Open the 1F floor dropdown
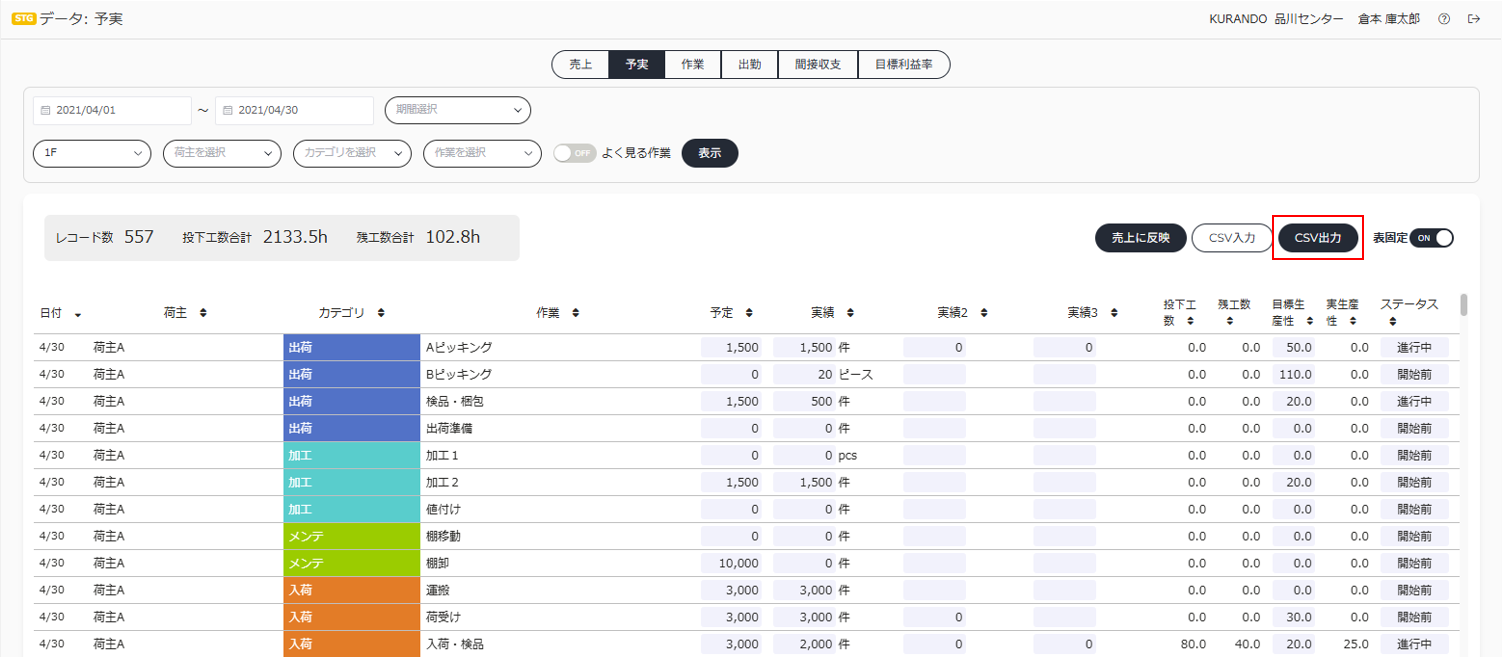1502x657 pixels. click(x=92, y=153)
